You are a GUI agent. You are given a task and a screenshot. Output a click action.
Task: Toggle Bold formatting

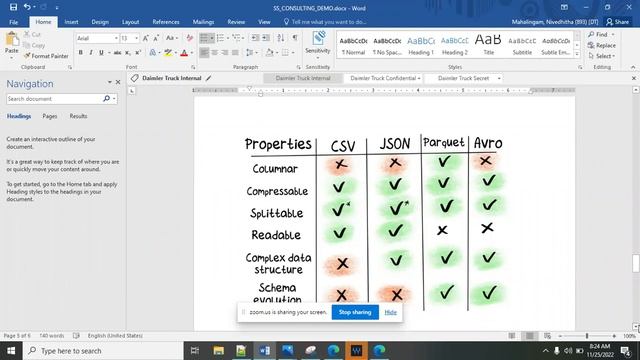[x=80, y=53]
